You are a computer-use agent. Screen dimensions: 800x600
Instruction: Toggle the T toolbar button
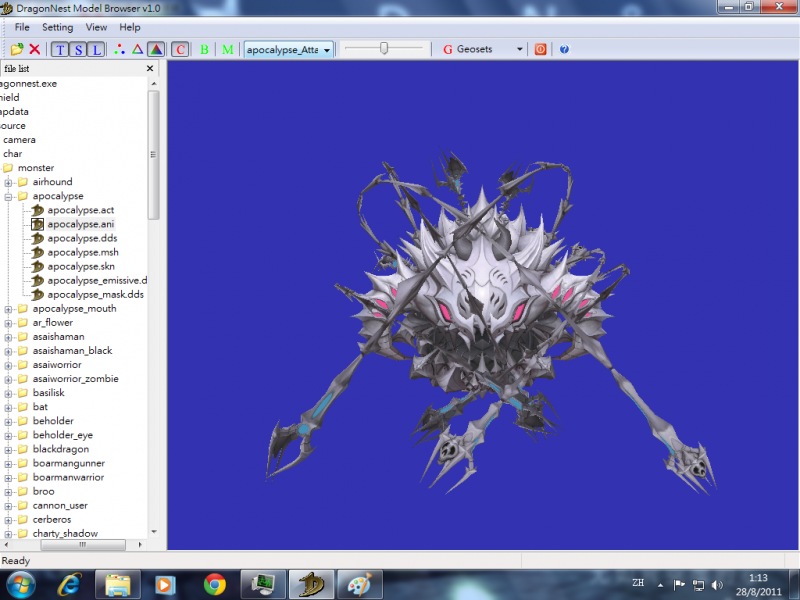[x=60, y=49]
